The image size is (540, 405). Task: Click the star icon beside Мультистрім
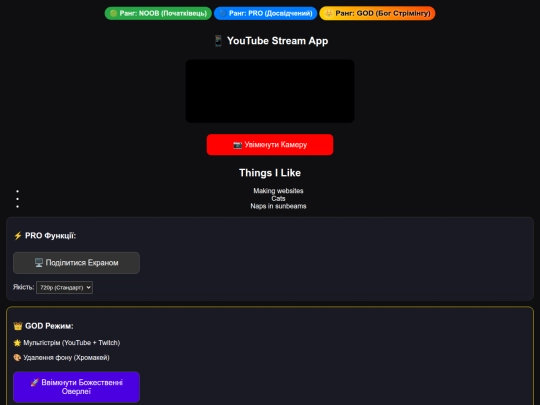point(17,343)
